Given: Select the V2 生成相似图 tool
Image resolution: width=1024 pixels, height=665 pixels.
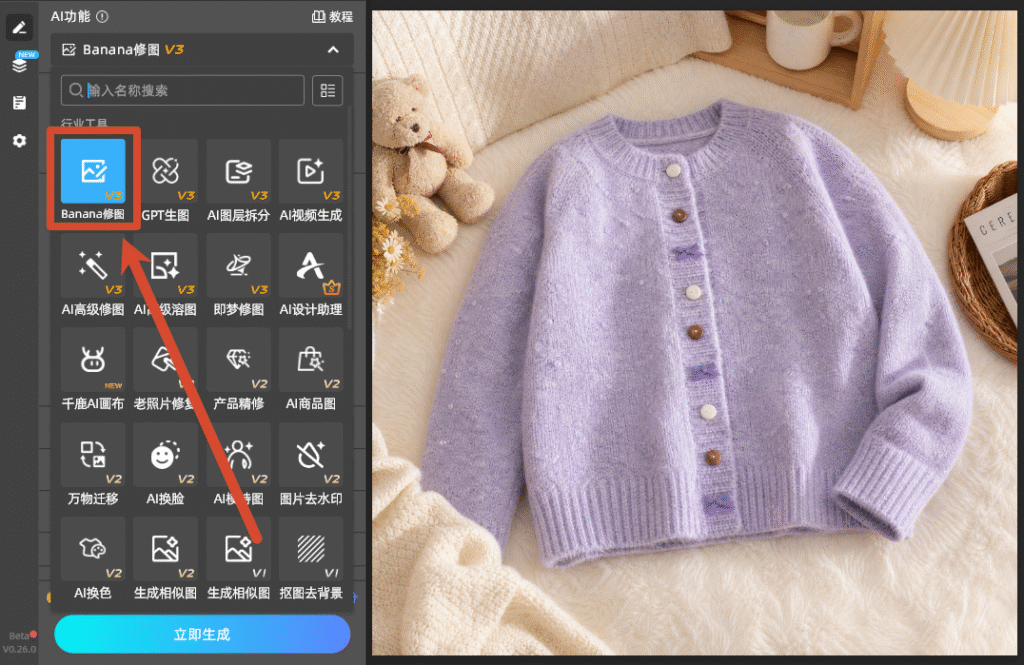Looking at the screenshot, I should tap(165, 549).
